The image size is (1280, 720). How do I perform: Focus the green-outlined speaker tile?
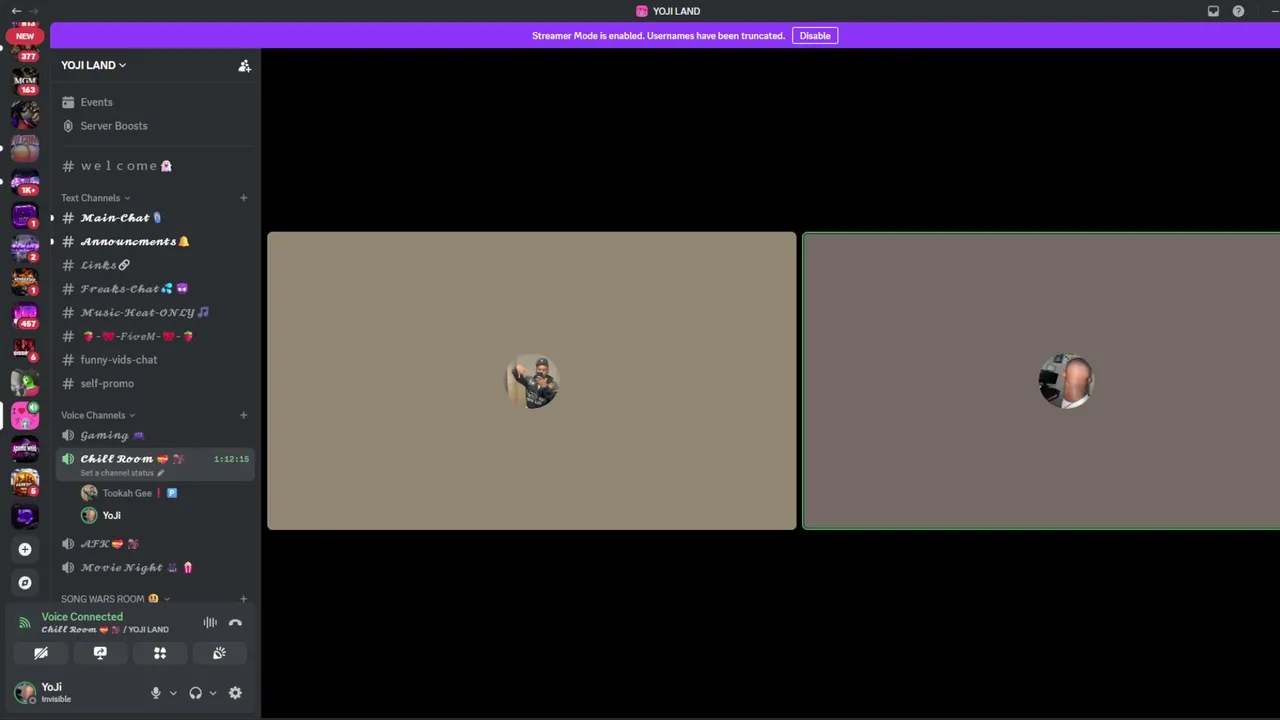(1041, 381)
